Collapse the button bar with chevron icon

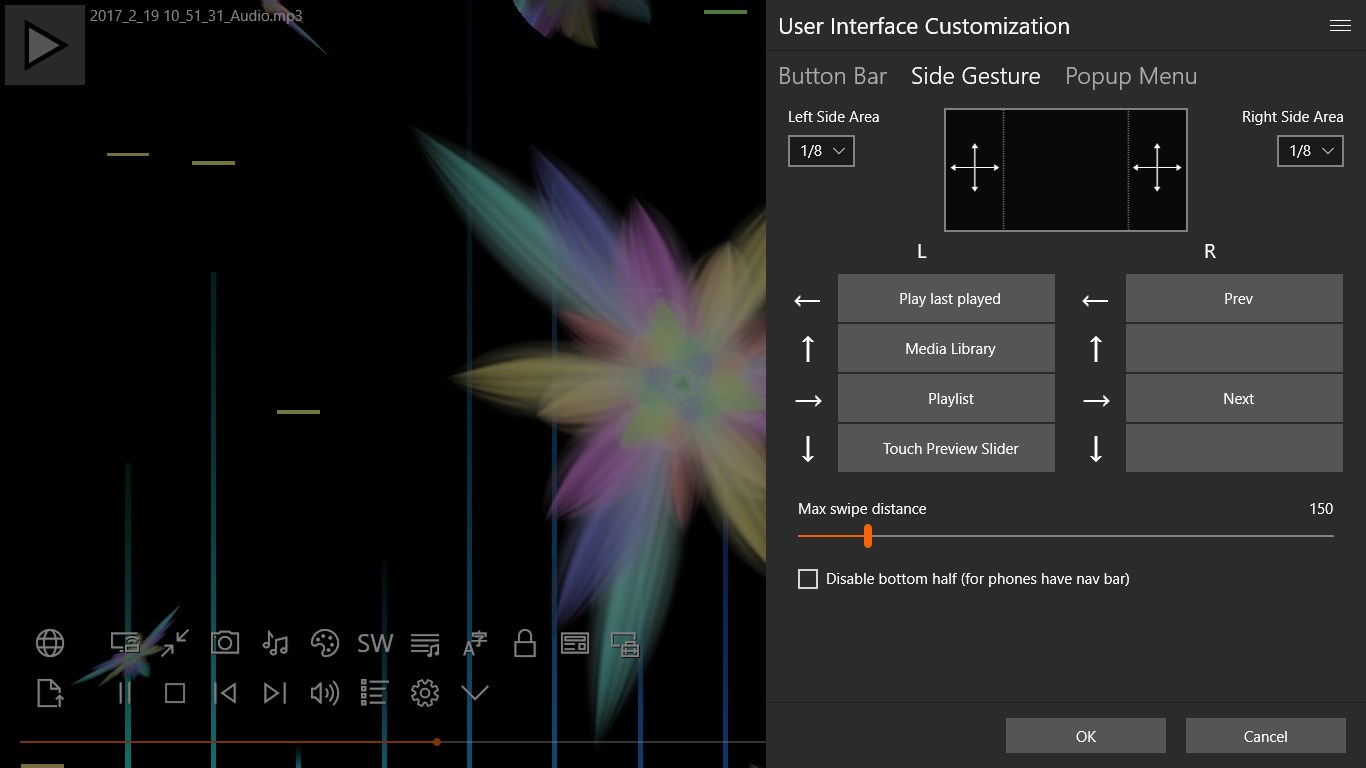click(475, 693)
